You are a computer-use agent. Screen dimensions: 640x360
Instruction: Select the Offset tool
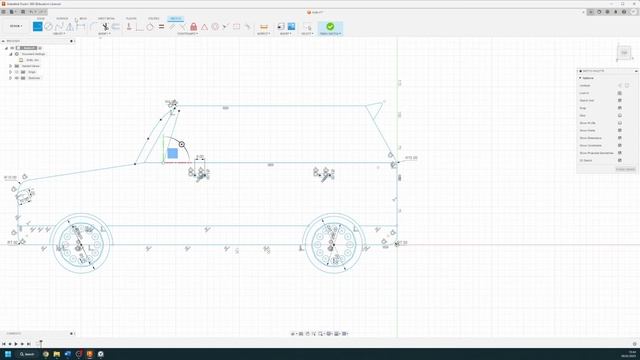pyautogui.click(x=116, y=27)
